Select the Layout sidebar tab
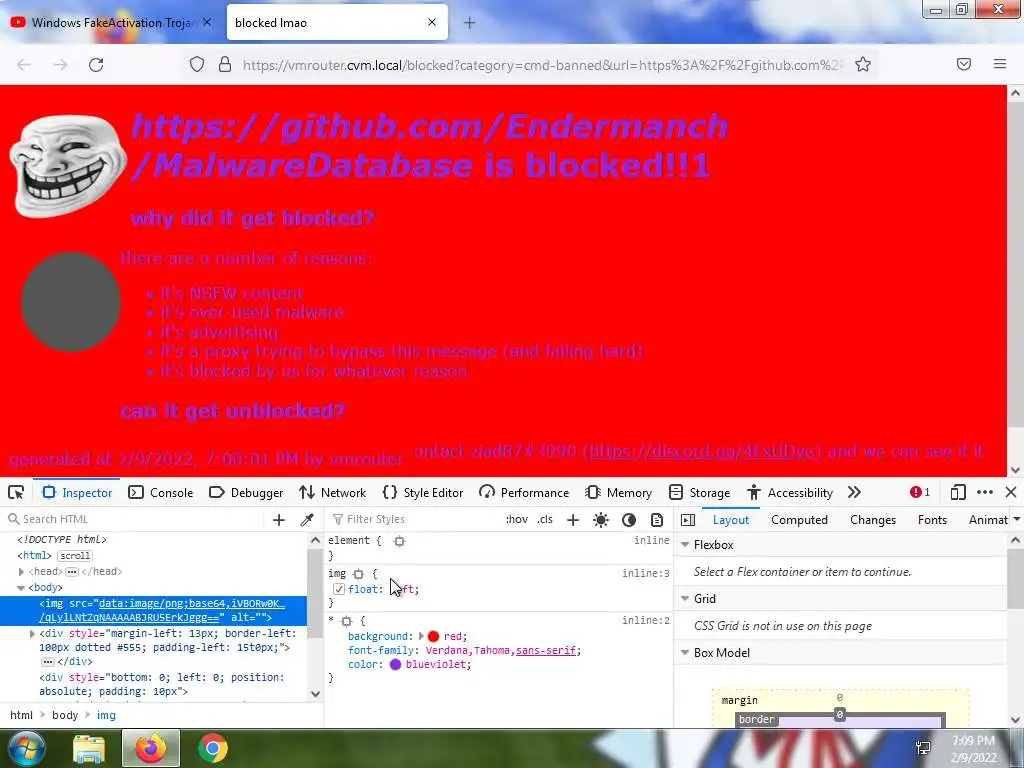The width and height of the screenshot is (1024, 768). pyautogui.click(x=731, y=520)
